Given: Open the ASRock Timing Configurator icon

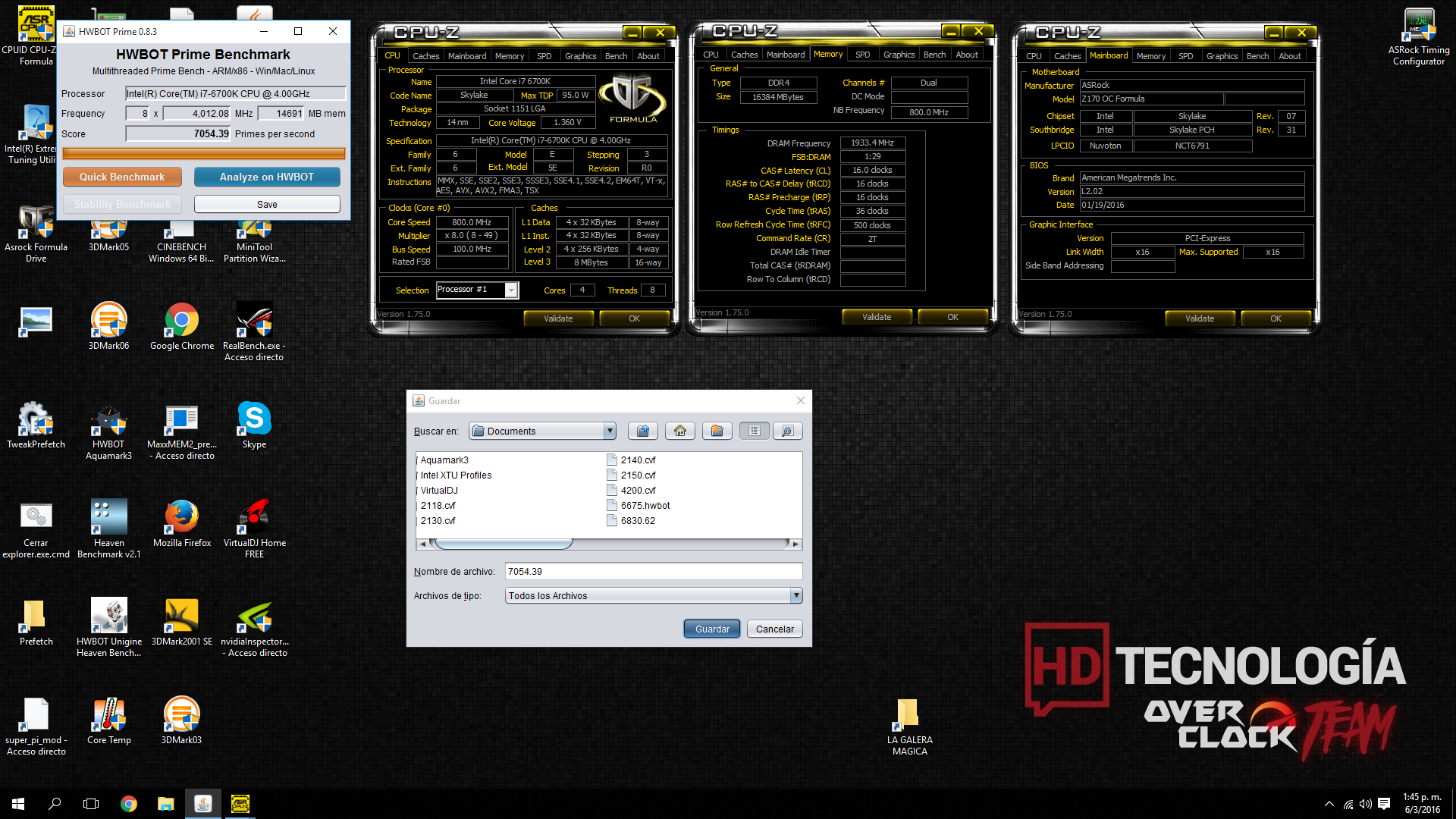Looking at the screenshot, I should point(1419,36).
